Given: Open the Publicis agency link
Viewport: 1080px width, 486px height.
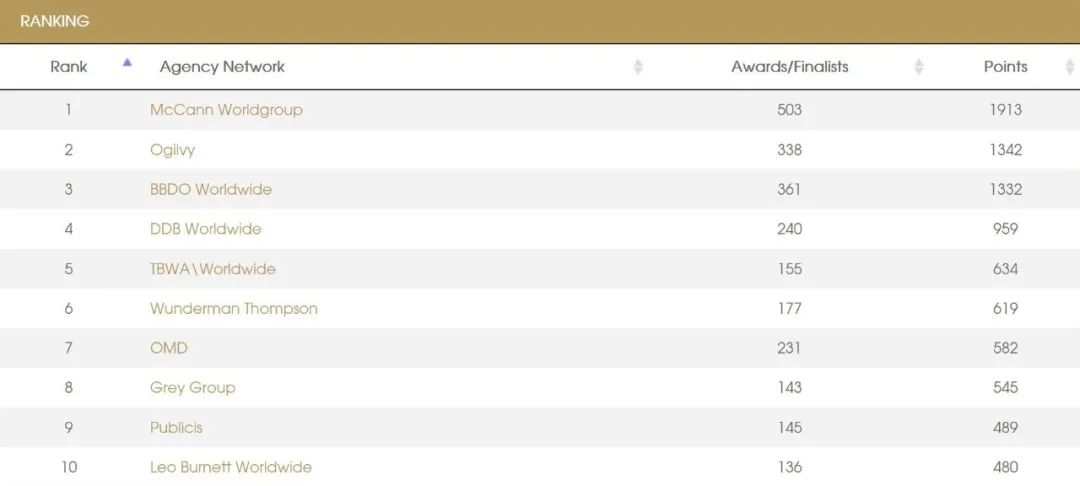Looking at the screenshot, I should coord(176,427).
